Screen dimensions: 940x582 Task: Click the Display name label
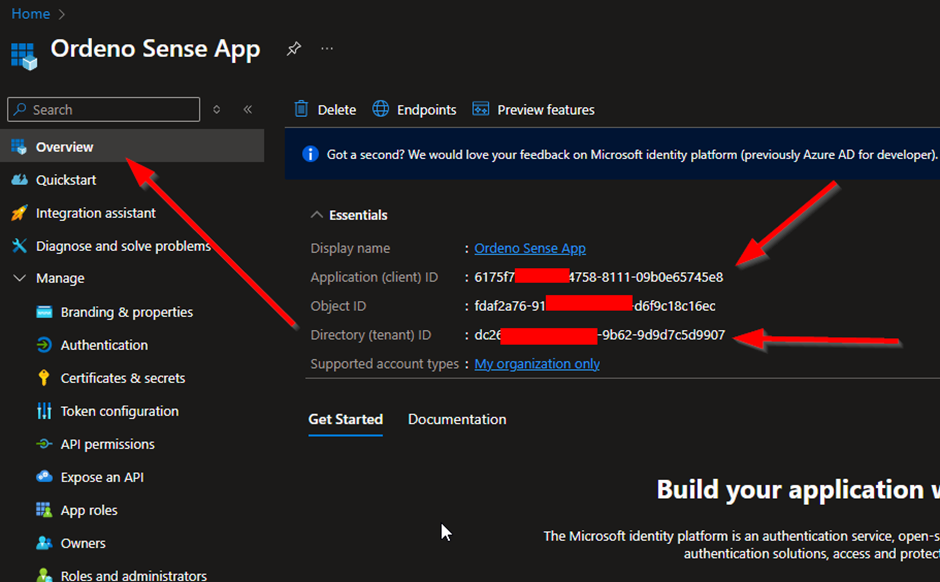click(x=350, y=248)
